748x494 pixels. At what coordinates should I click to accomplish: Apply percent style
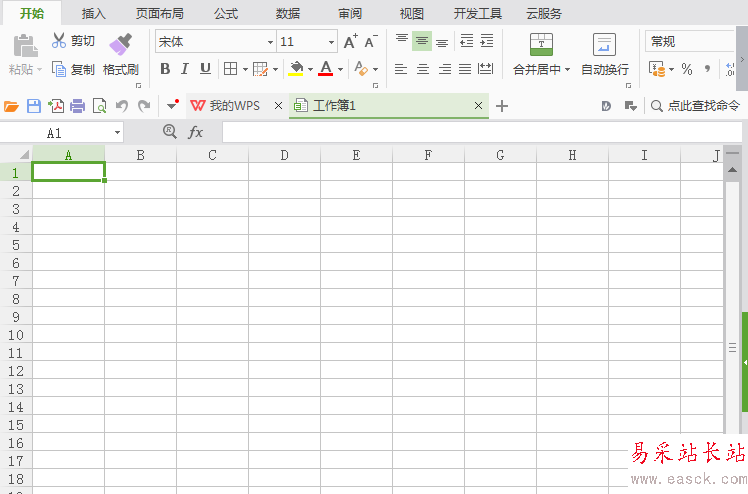(687, 69)
